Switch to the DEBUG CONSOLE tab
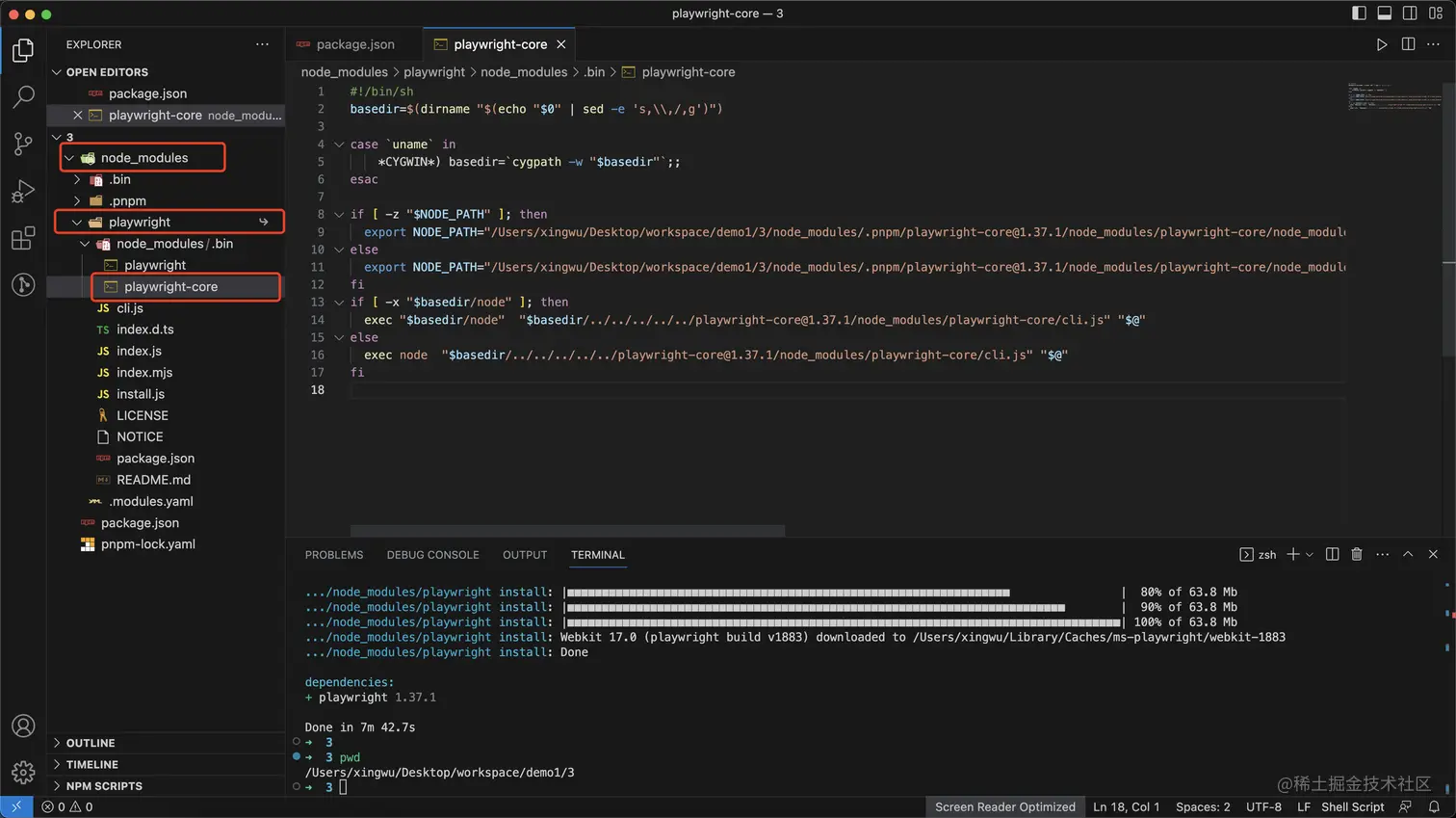This screenshot has width=1456, height=818. (x=432, y=555)
